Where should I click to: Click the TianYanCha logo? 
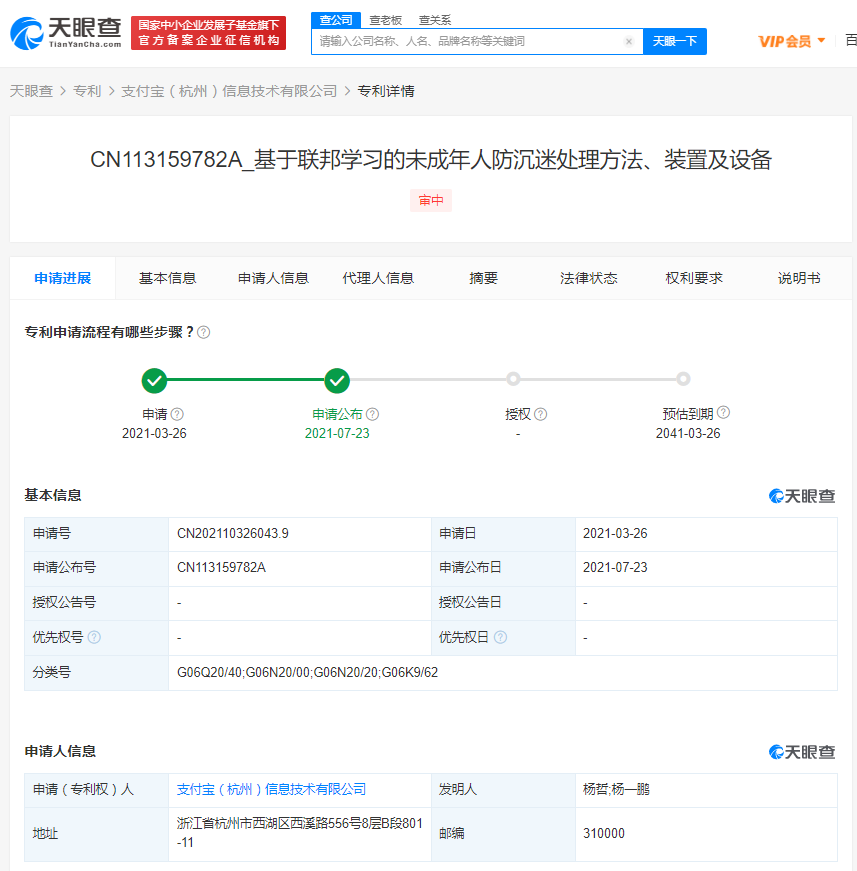pyautogui.click(x=66, y=33)
